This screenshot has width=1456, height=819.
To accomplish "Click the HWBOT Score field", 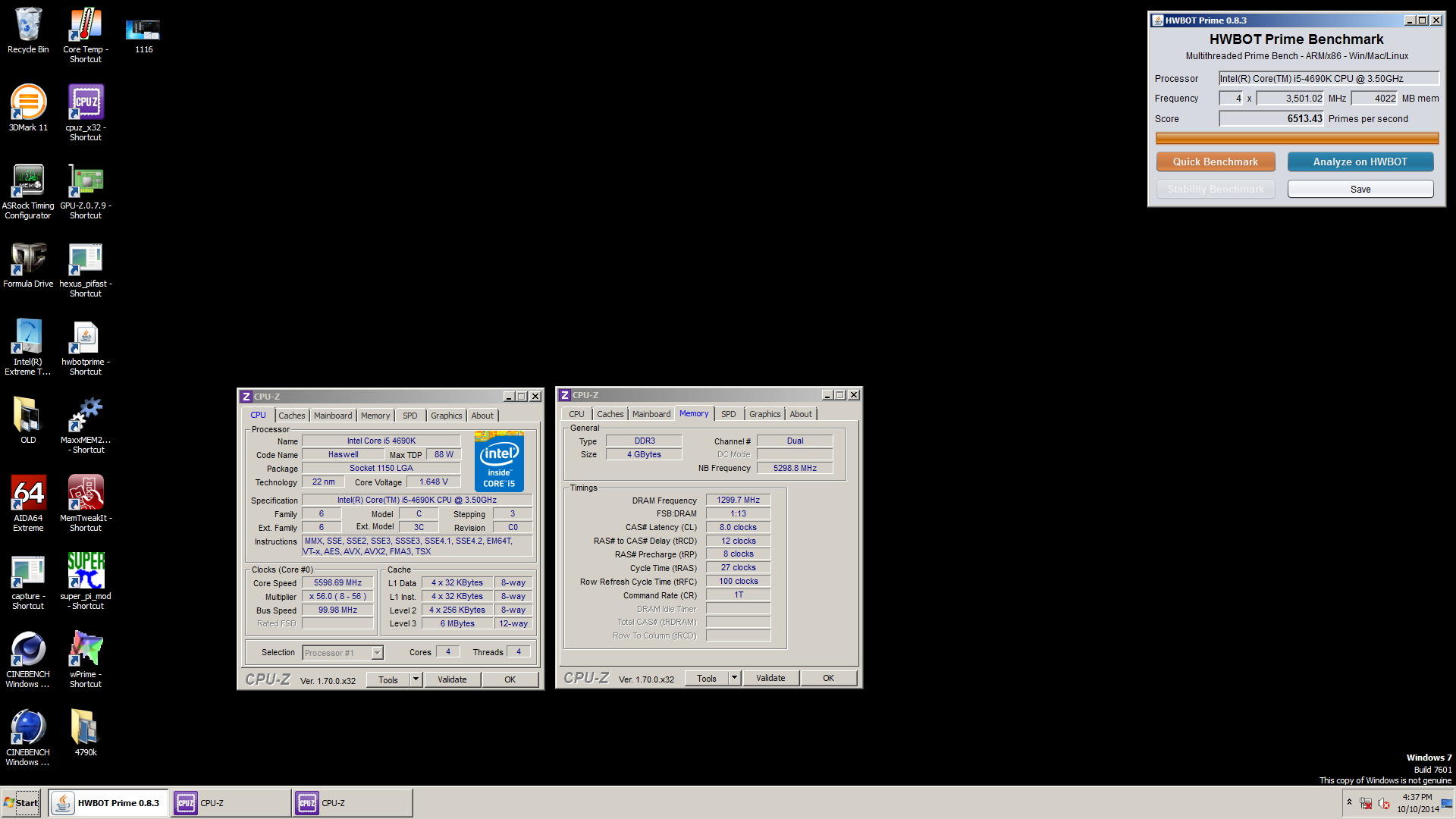I will (1271, 118).
